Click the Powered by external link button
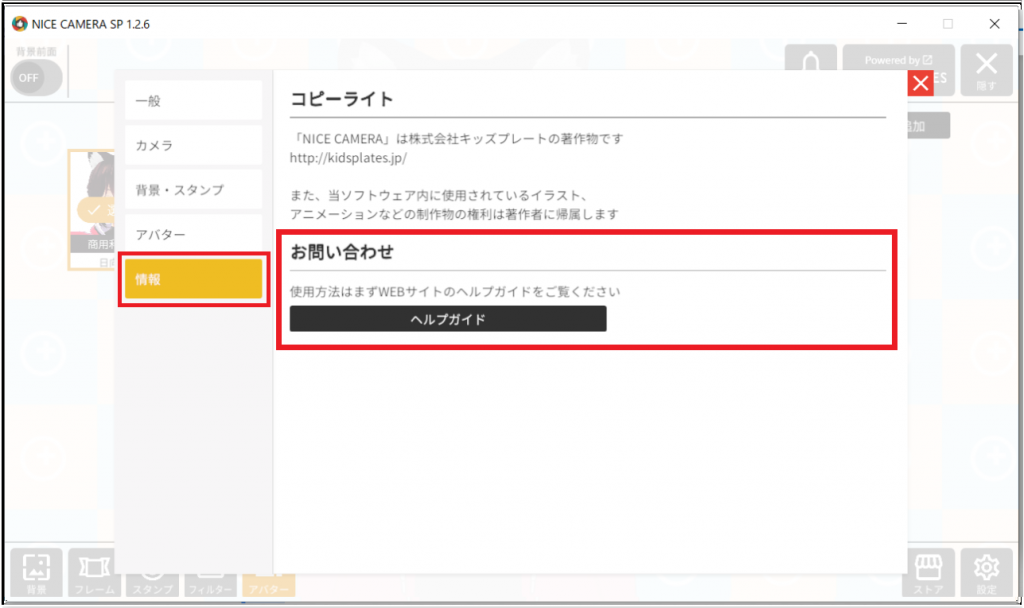This screenshot has height=608, width=1024. point(899,60)
